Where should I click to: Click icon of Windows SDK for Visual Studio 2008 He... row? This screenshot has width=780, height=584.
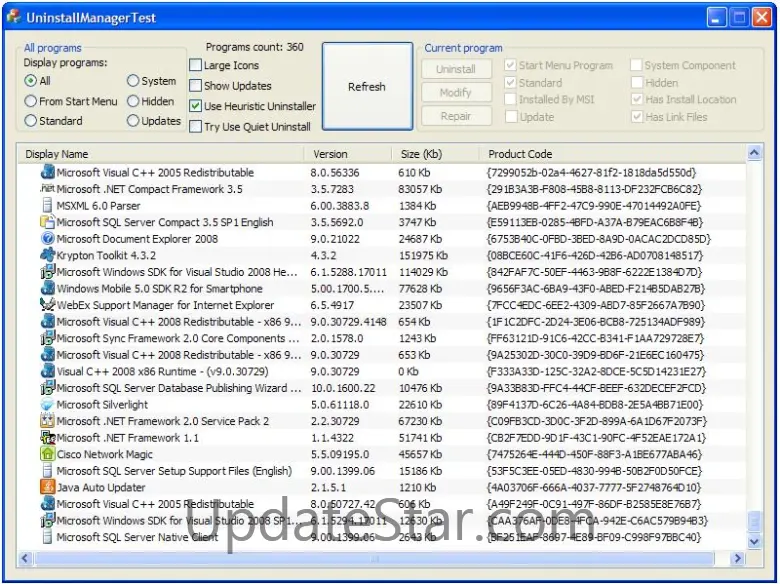point(47,272)
